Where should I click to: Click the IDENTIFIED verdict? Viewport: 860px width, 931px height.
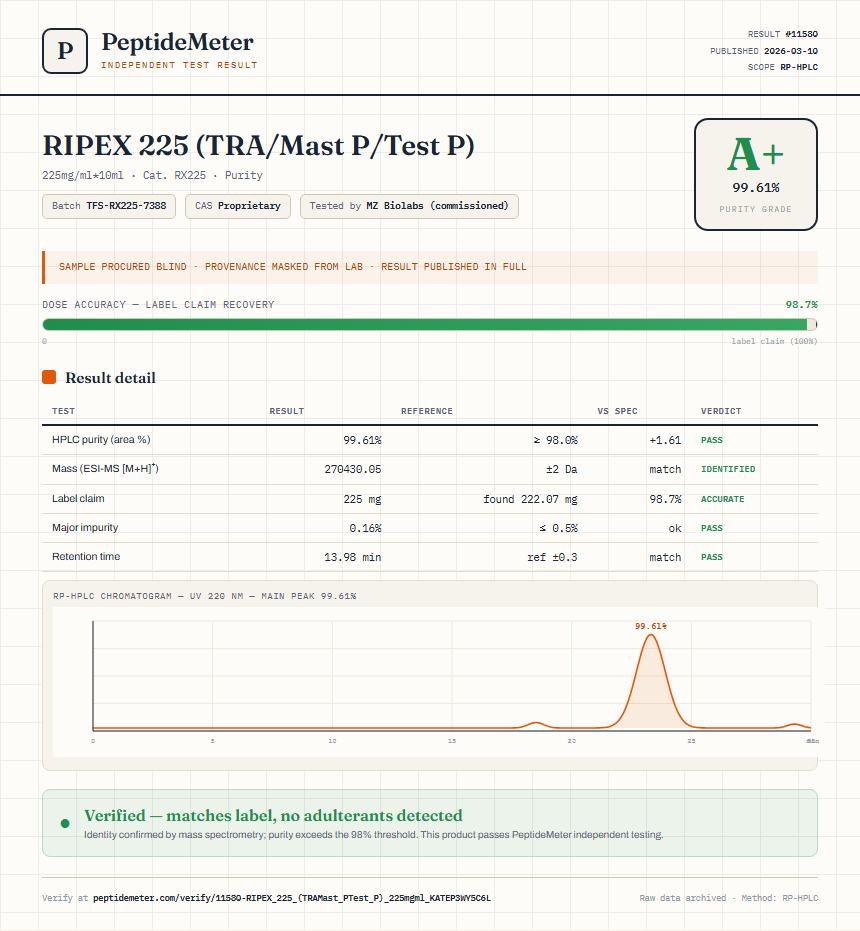coord(728,469)
